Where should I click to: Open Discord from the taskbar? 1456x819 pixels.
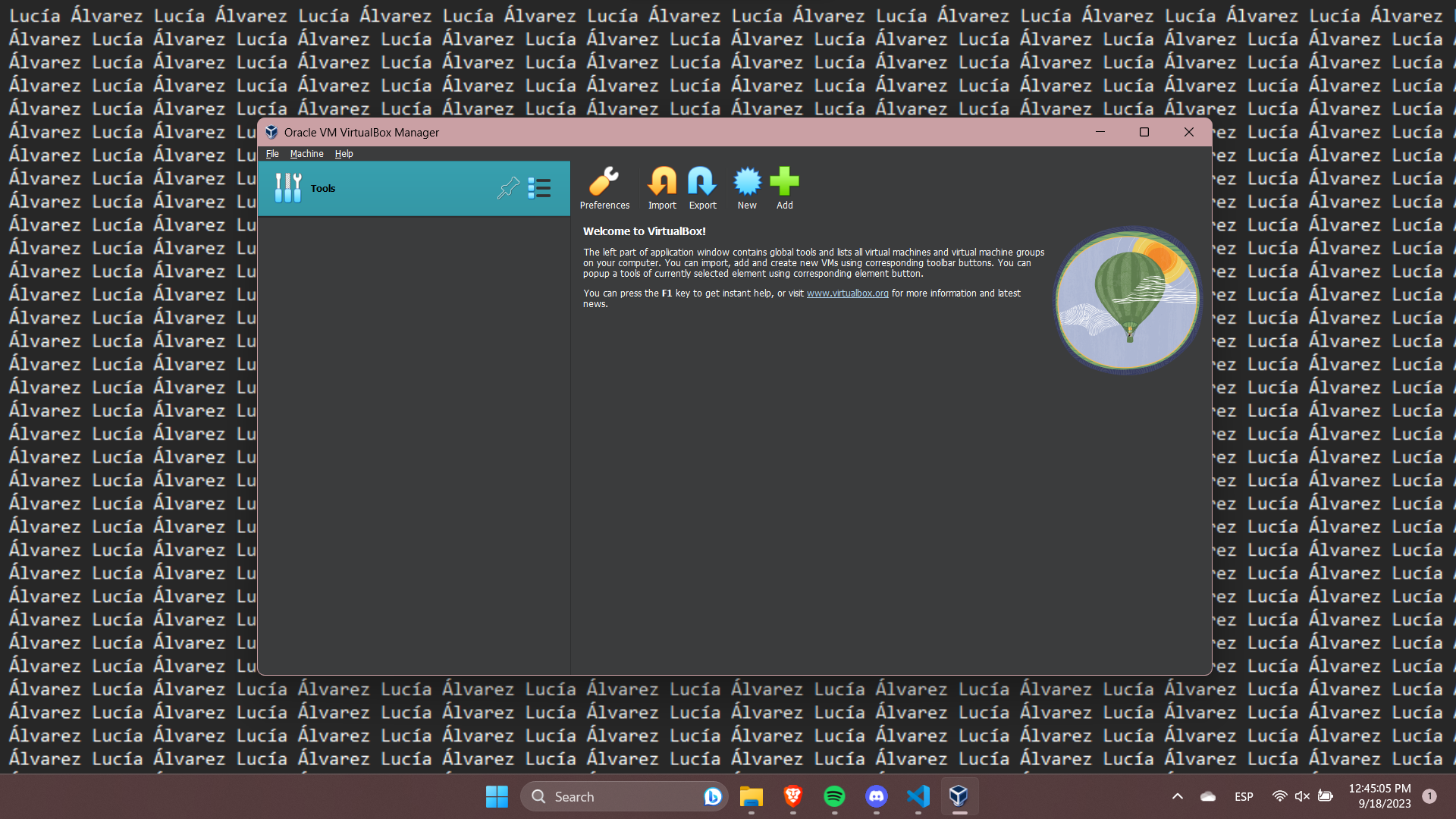tap(876, 796)
